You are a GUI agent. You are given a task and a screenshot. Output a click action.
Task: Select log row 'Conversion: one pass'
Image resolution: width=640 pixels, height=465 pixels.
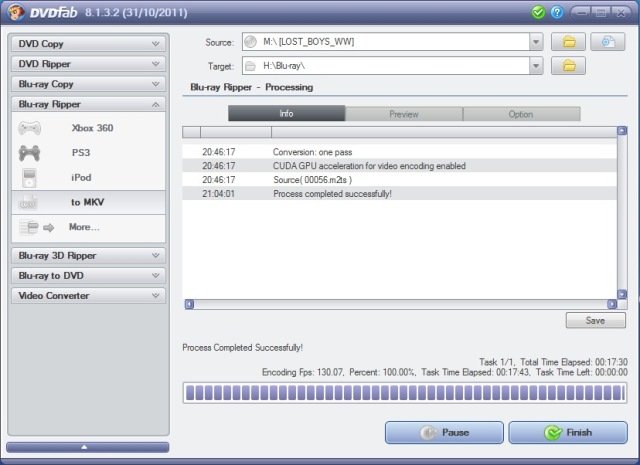[399, 152]
